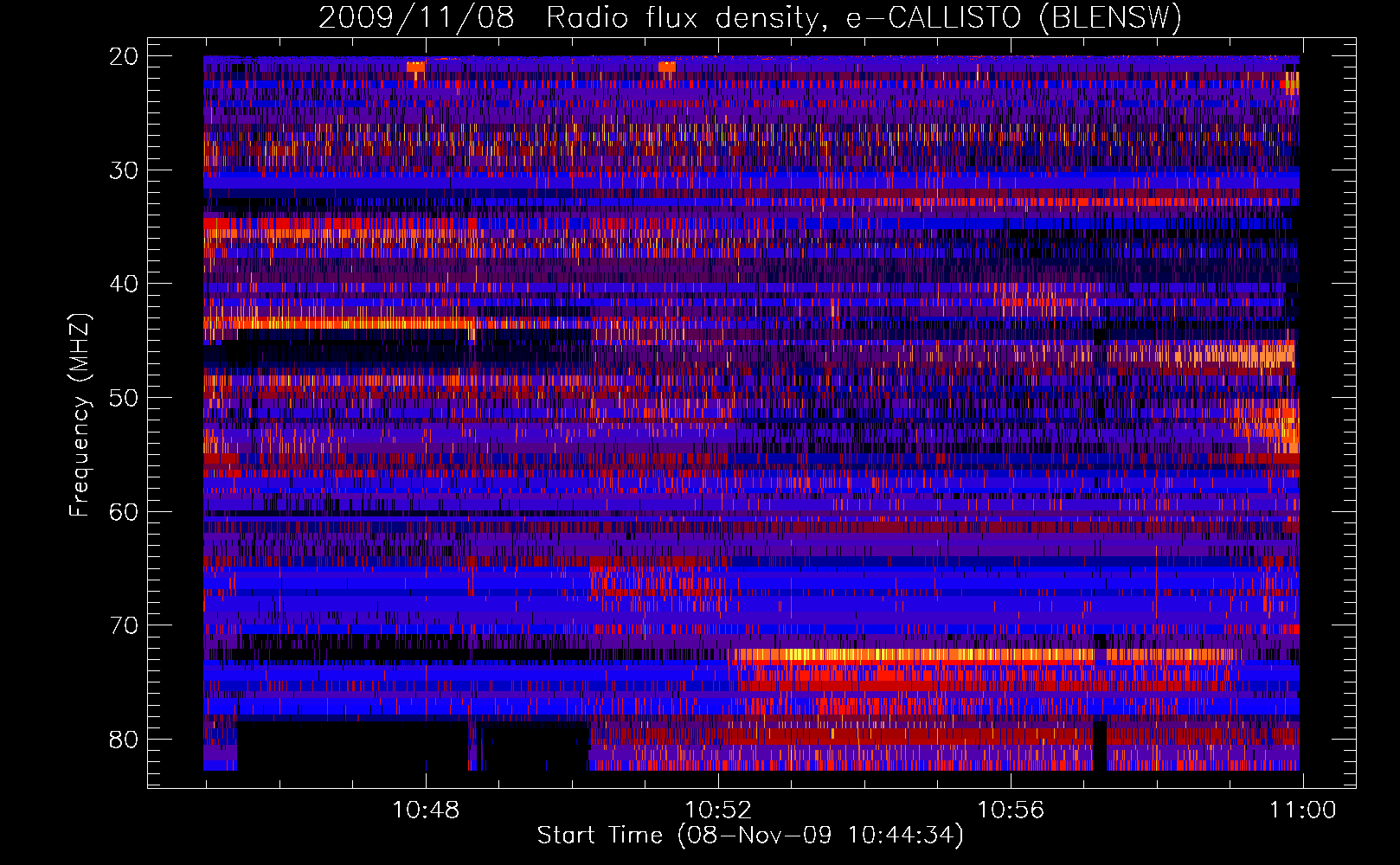Click the '50' frequency tick label
Viewport: 1400px width, 865px height.
(x=124, y=398)
